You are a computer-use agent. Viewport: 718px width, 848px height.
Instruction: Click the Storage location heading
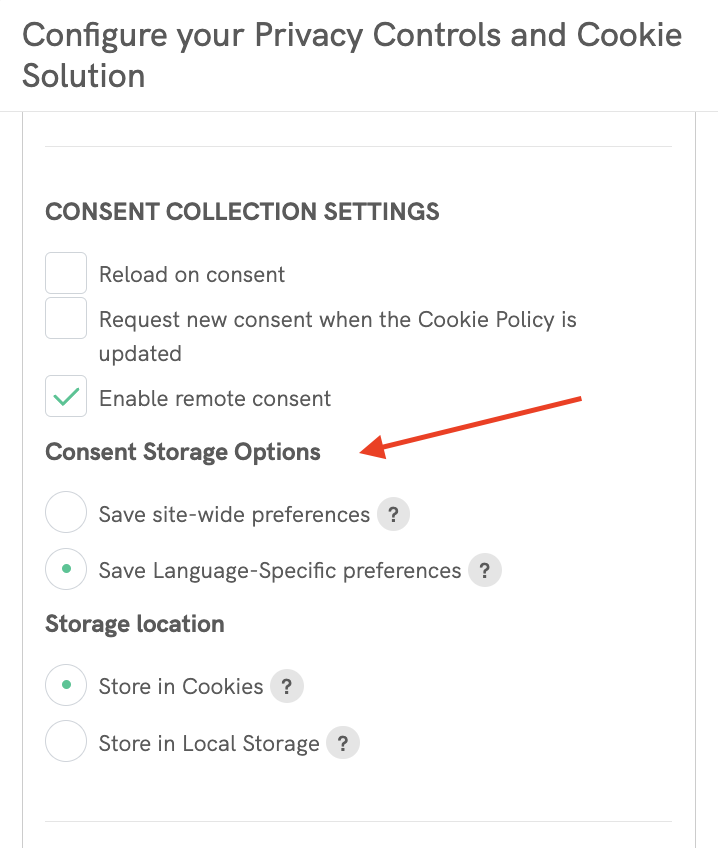pos(134,623)
